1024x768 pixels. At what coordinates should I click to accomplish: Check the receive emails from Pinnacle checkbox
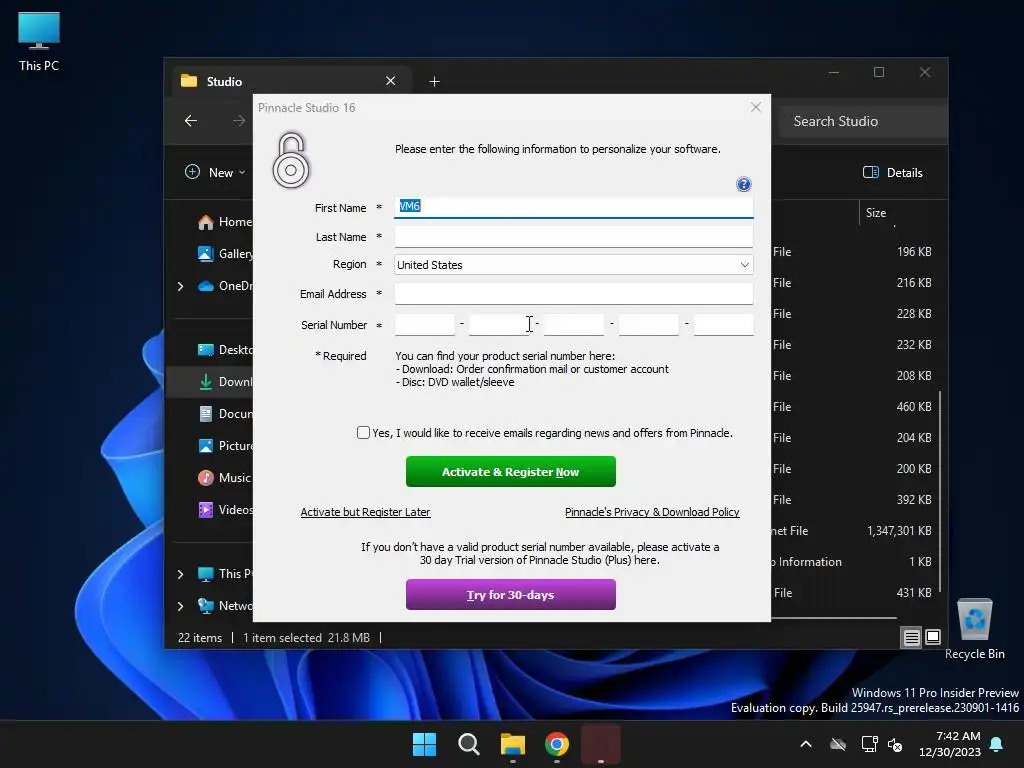click(363, 432)
